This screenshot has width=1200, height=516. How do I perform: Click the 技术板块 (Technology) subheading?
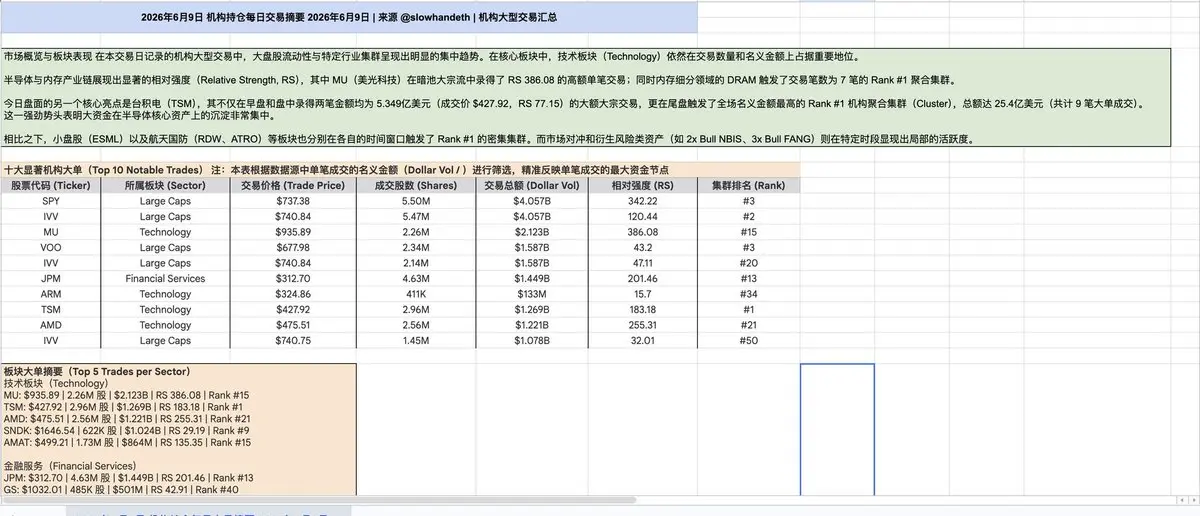coord(56,383)
